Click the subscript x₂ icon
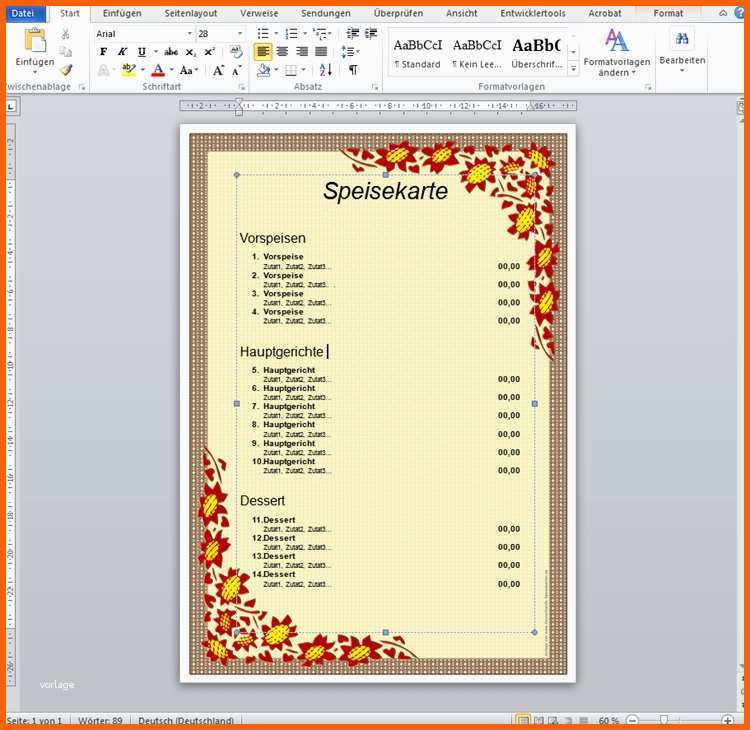 click(192, 52)
